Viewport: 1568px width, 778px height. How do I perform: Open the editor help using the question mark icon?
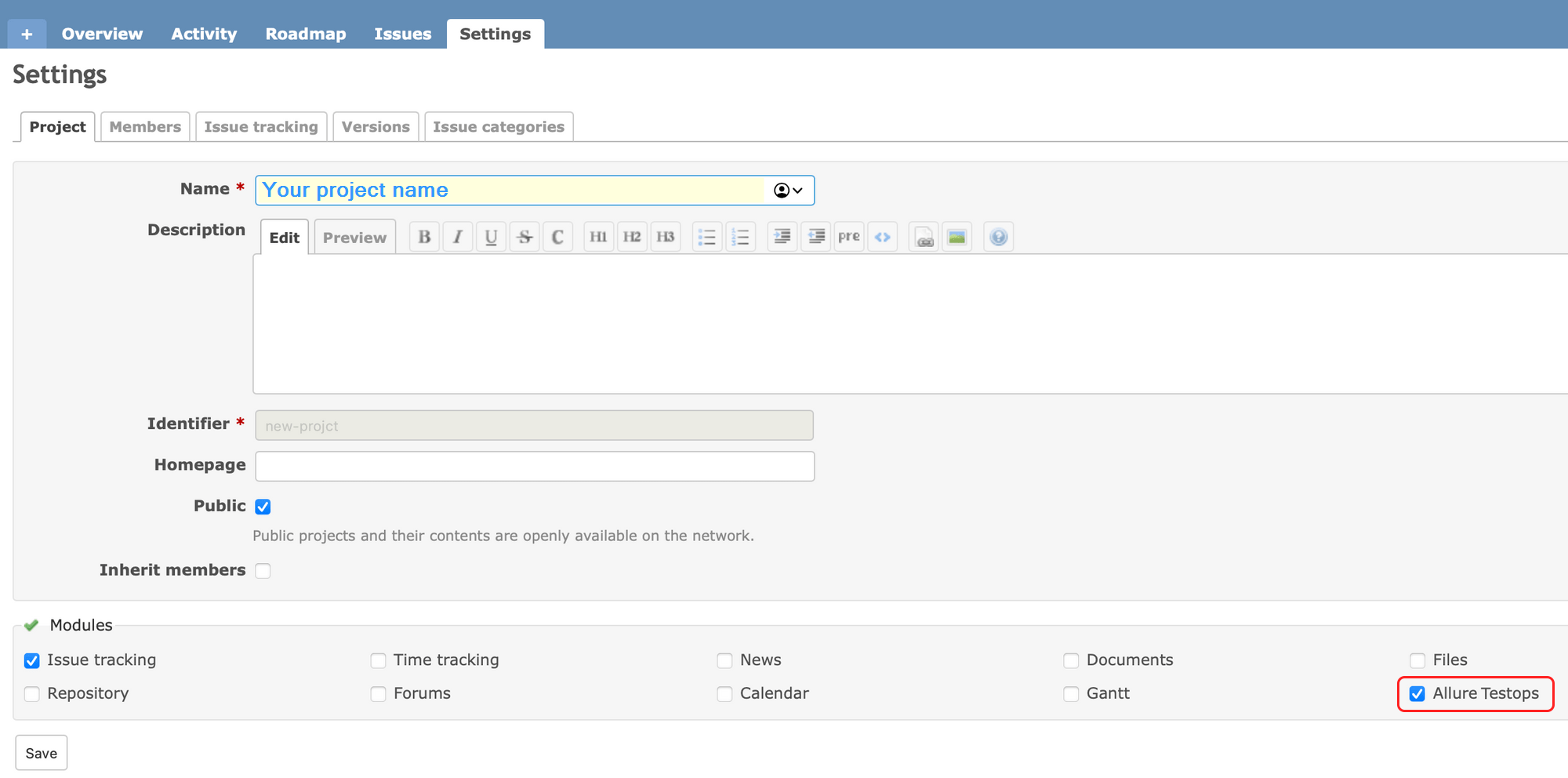(998, 236)
